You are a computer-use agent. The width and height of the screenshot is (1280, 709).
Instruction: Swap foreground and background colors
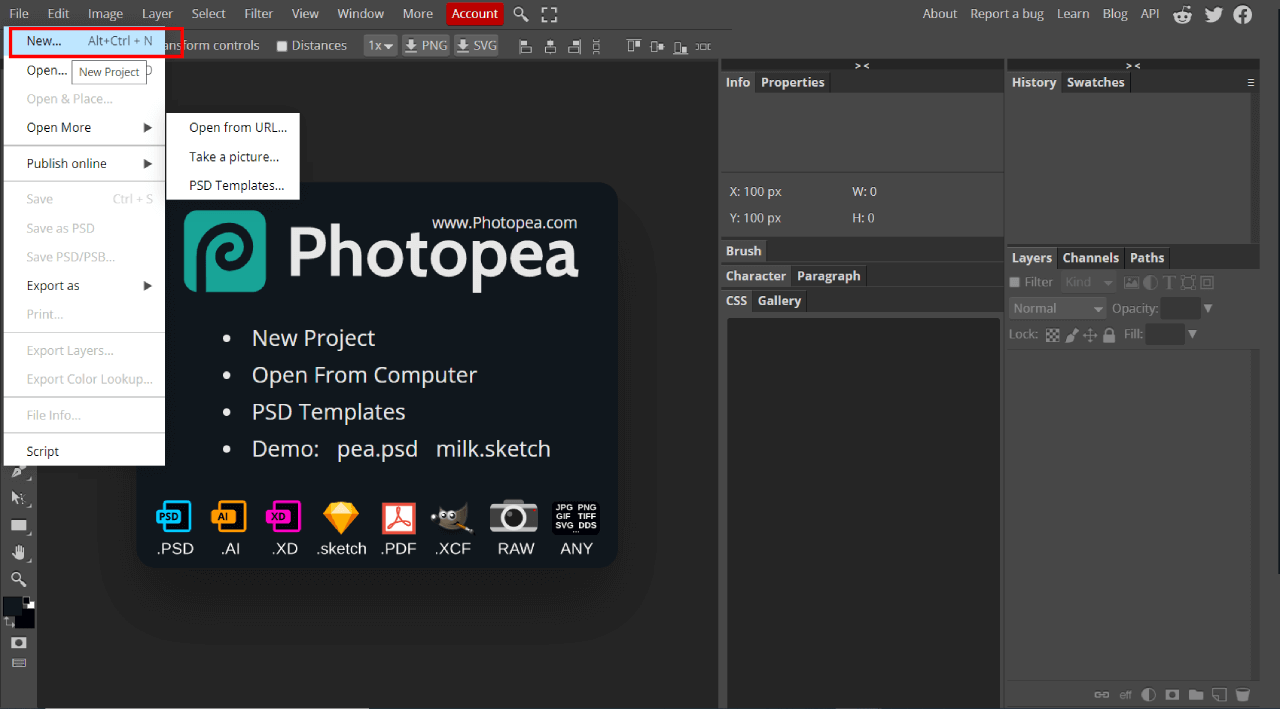point(9,621)
